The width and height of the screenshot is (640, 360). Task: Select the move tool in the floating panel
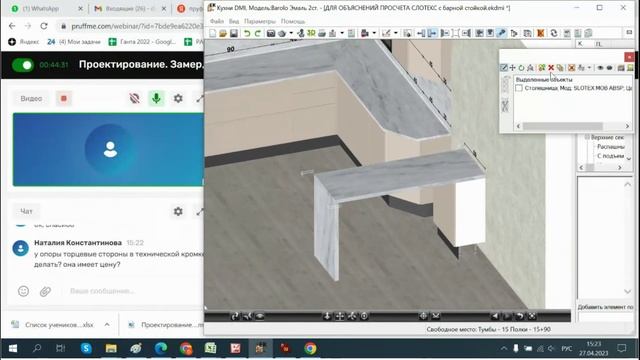(513, 68)
